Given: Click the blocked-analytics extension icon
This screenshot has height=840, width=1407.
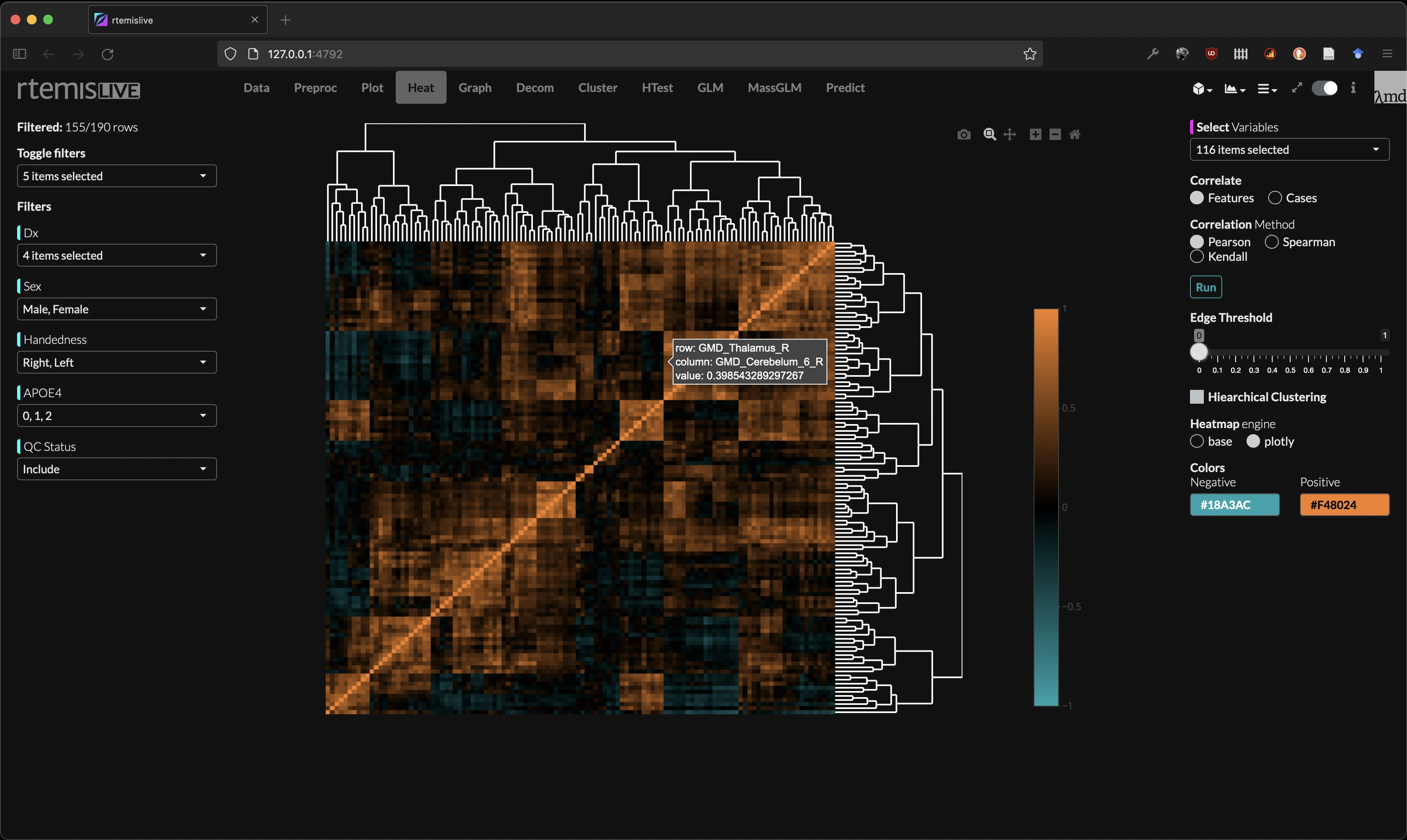Looking at the screenshot, I should [1270, 54].
